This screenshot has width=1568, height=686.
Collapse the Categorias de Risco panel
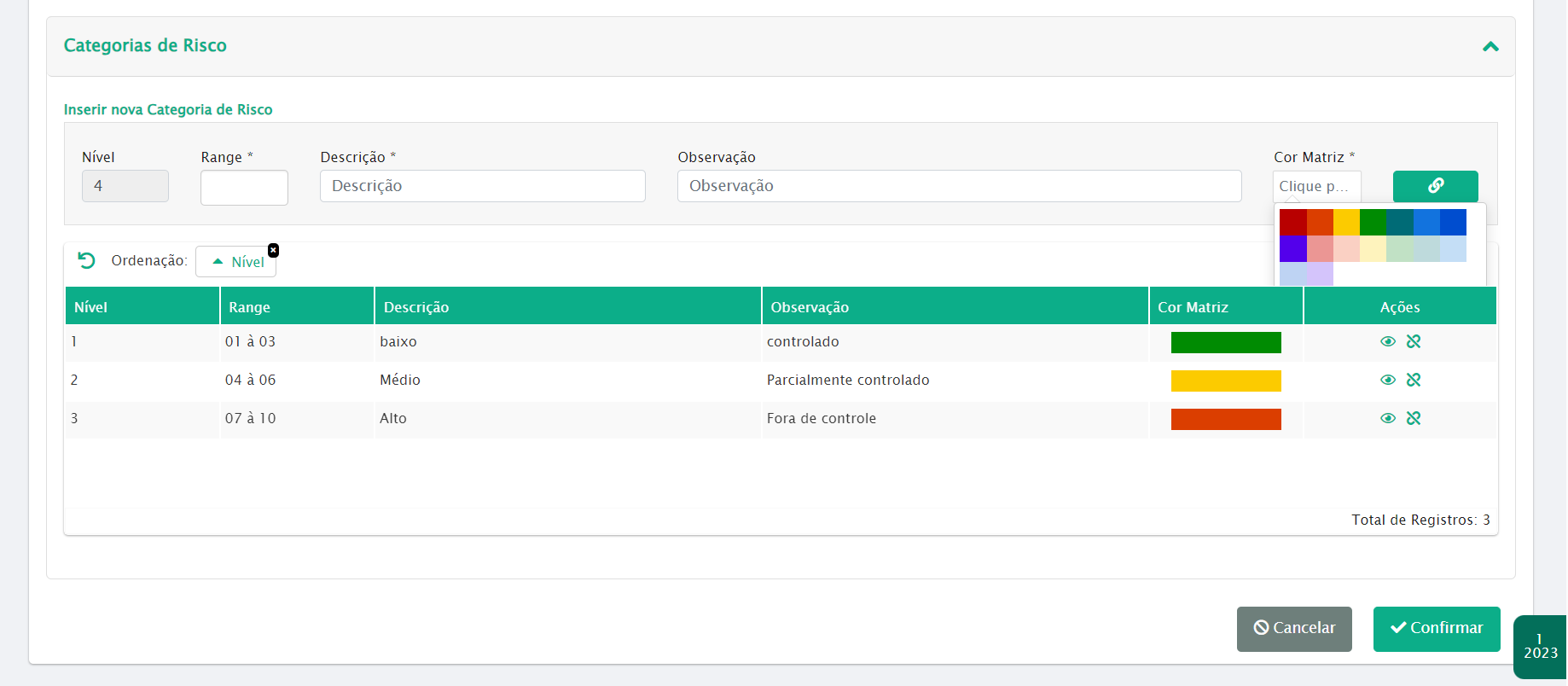[x=1490, y=47]
